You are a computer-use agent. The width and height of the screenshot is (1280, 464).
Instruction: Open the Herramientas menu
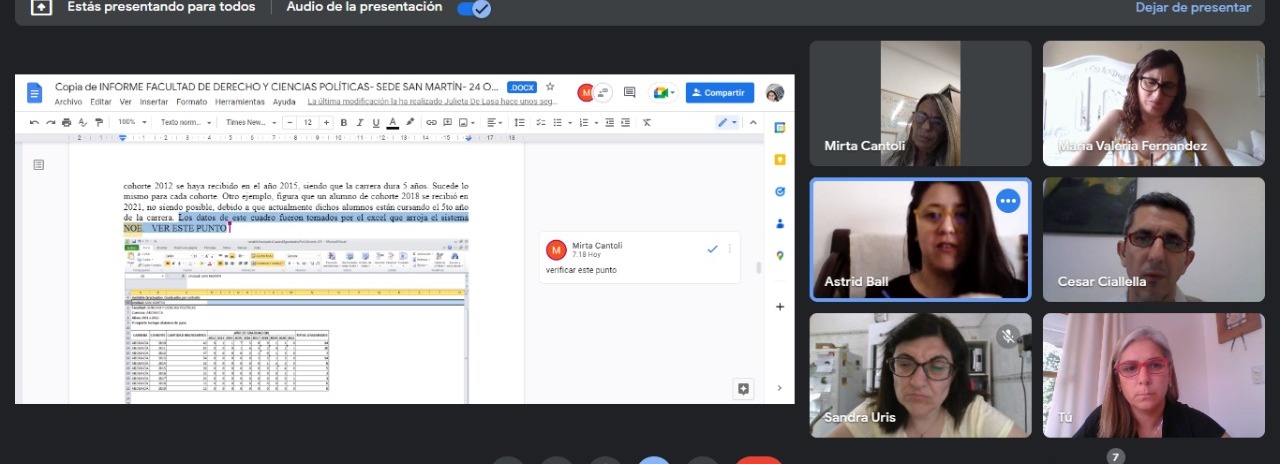(x=240, y=102)
